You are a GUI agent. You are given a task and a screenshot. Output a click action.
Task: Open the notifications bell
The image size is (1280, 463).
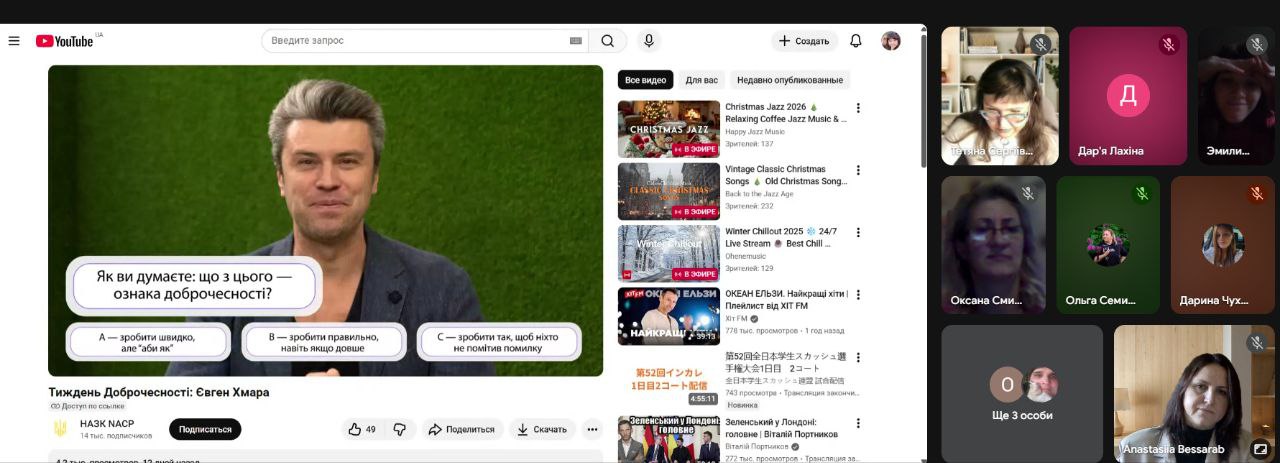coord(856,41)
